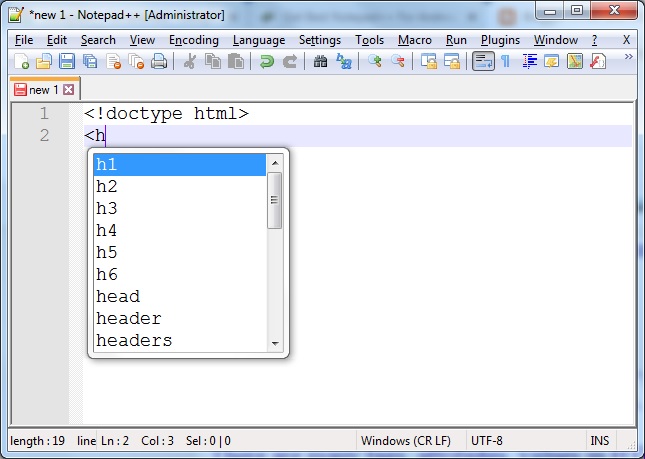Image resolution: width=645 pixels, height=459 pixels.
Task: Open the Run menu
Action: tap(456, 40)
